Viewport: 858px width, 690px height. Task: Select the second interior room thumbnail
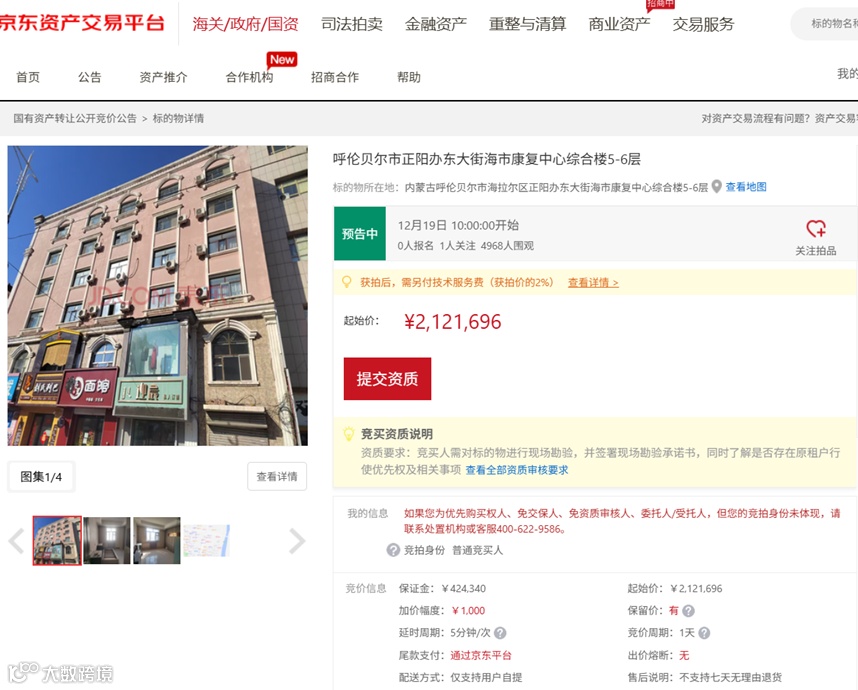tap(107, 541)
